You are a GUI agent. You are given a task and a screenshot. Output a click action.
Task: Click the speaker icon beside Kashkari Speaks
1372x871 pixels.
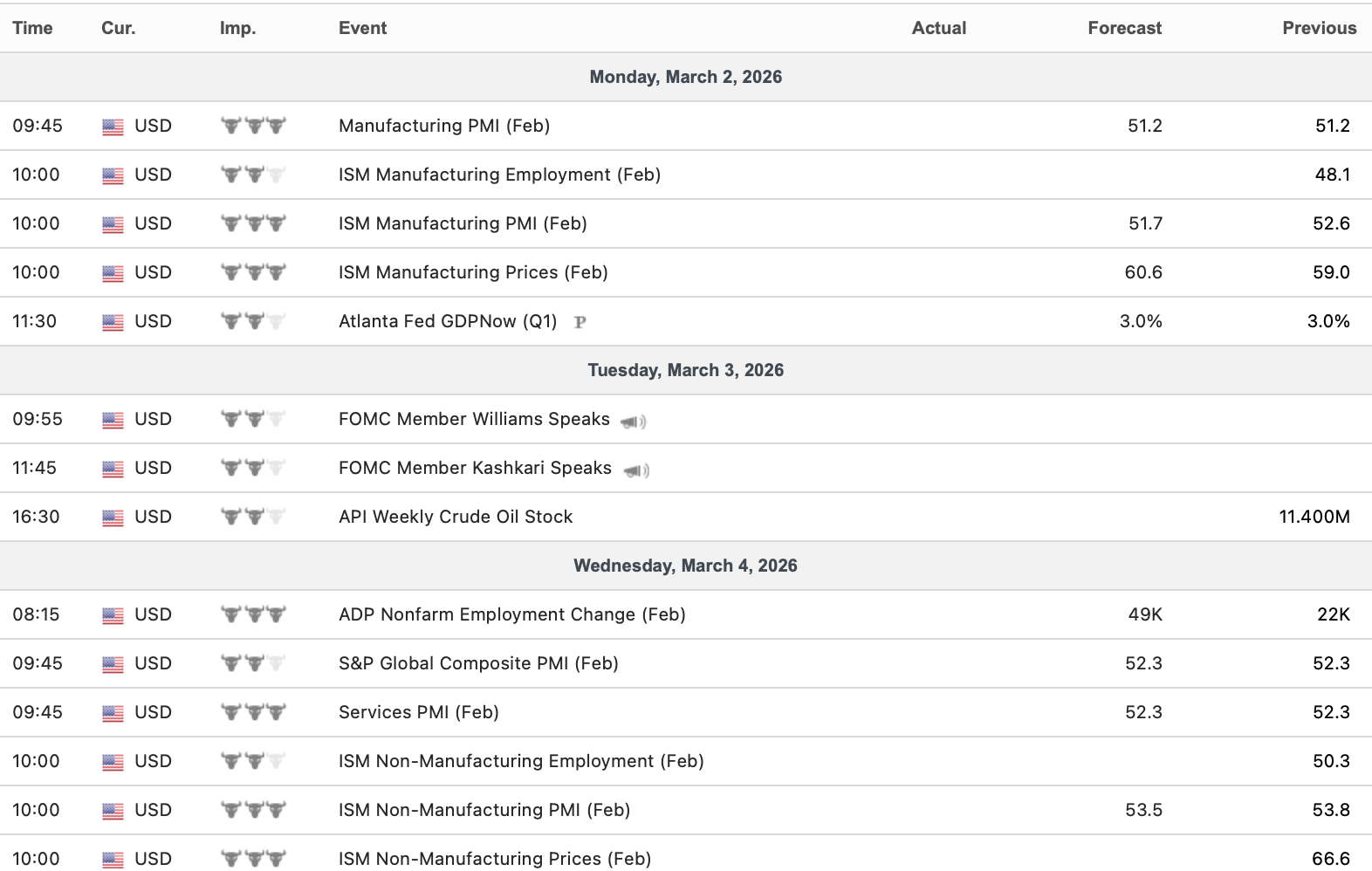635,470
